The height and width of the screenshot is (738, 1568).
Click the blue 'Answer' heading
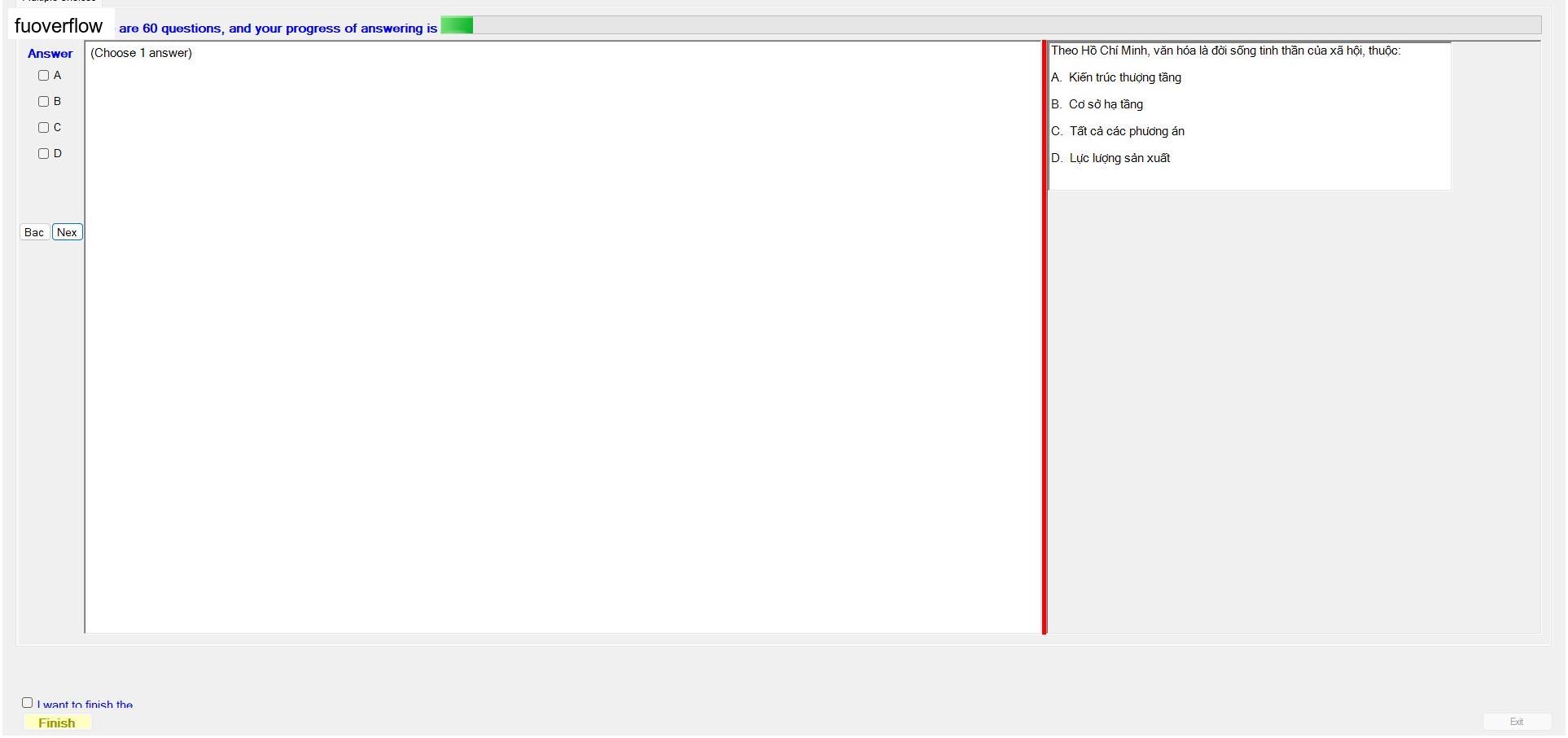pyautogui.click(x=50, y=54)
